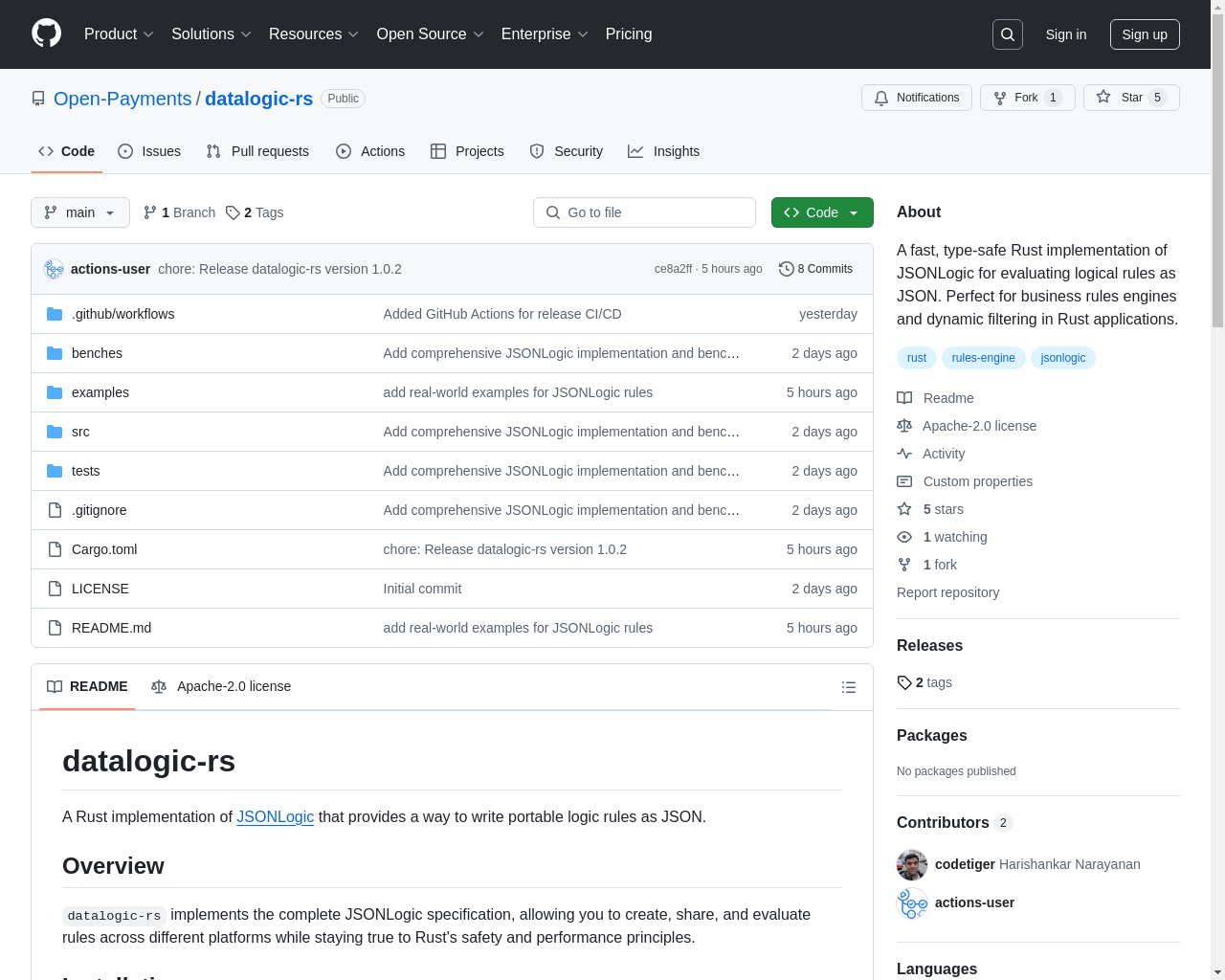Click the Star icon button
Viewport: 1225px width, 980px height.
point(1131,98)
